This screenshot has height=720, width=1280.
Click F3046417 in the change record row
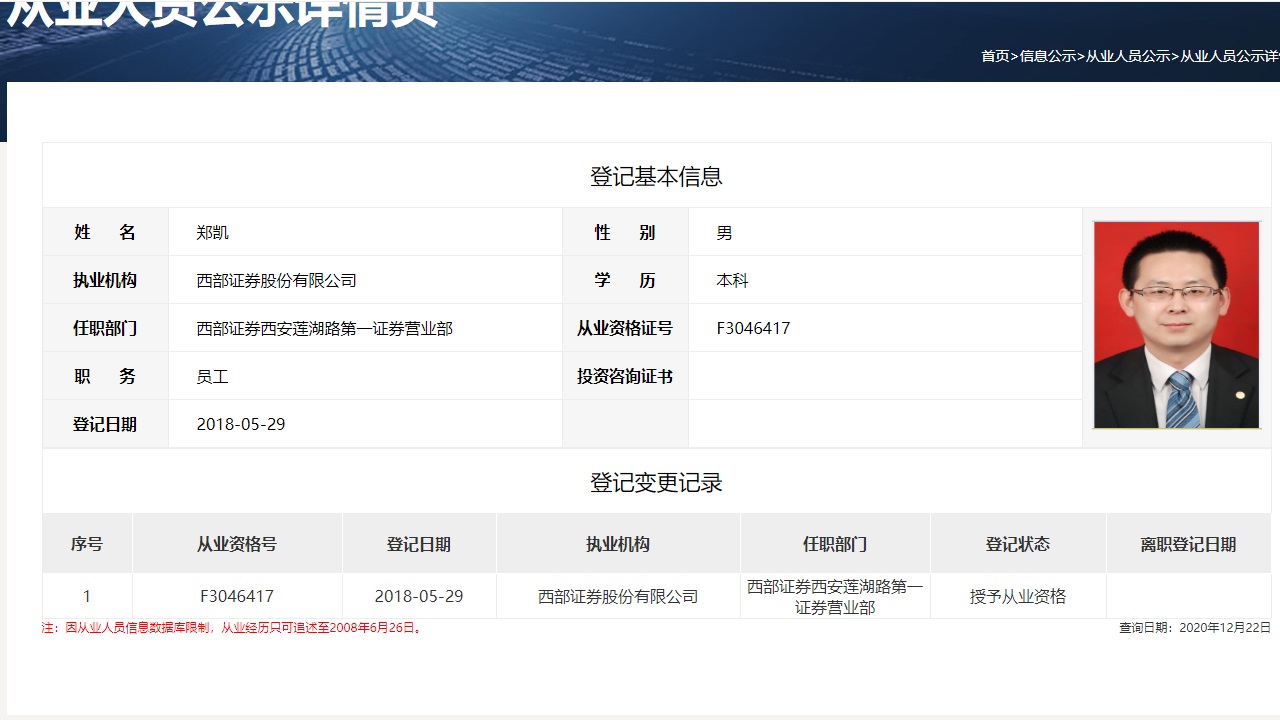(x=237, y=597)
